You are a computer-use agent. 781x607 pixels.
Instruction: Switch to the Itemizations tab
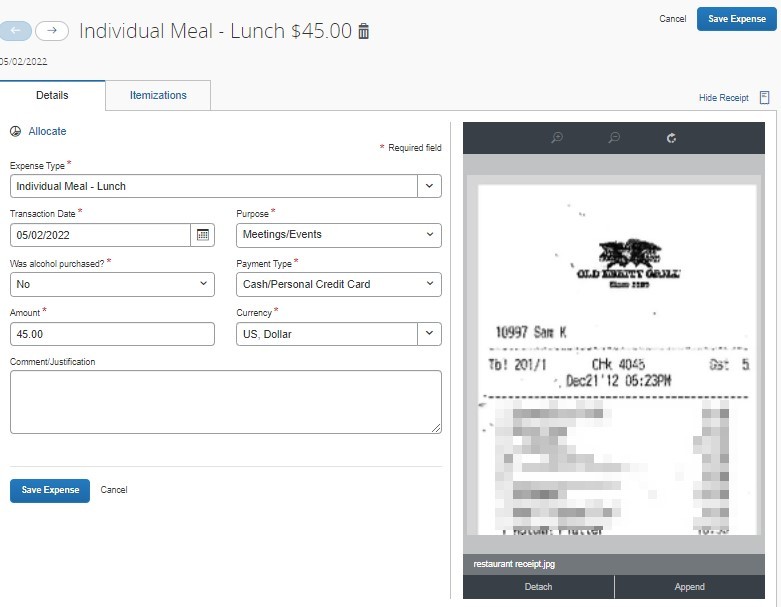pyautogui.click(x=158, y=96)
